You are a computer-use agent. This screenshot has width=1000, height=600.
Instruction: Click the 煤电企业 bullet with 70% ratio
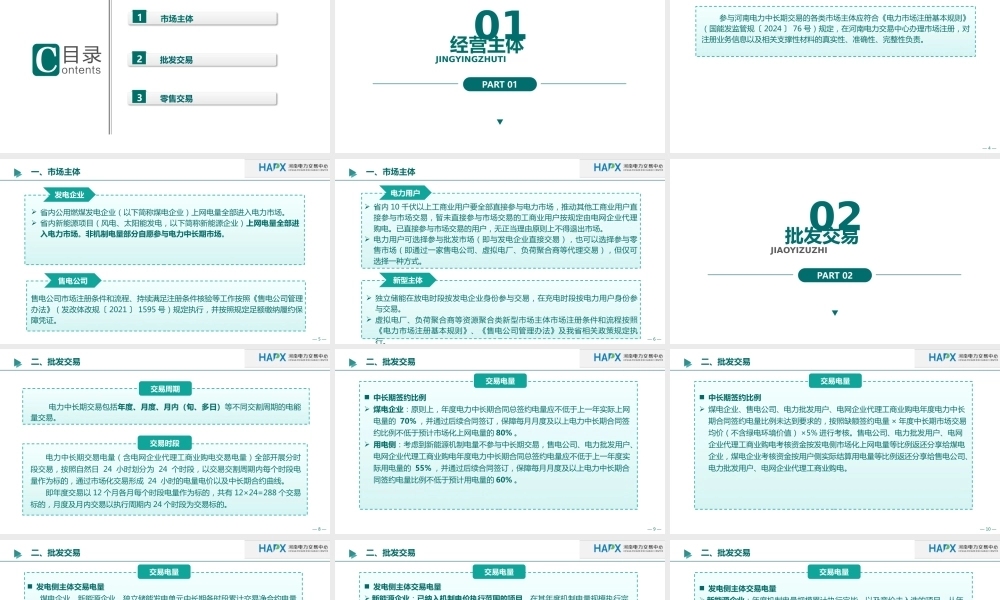[502, 421]
